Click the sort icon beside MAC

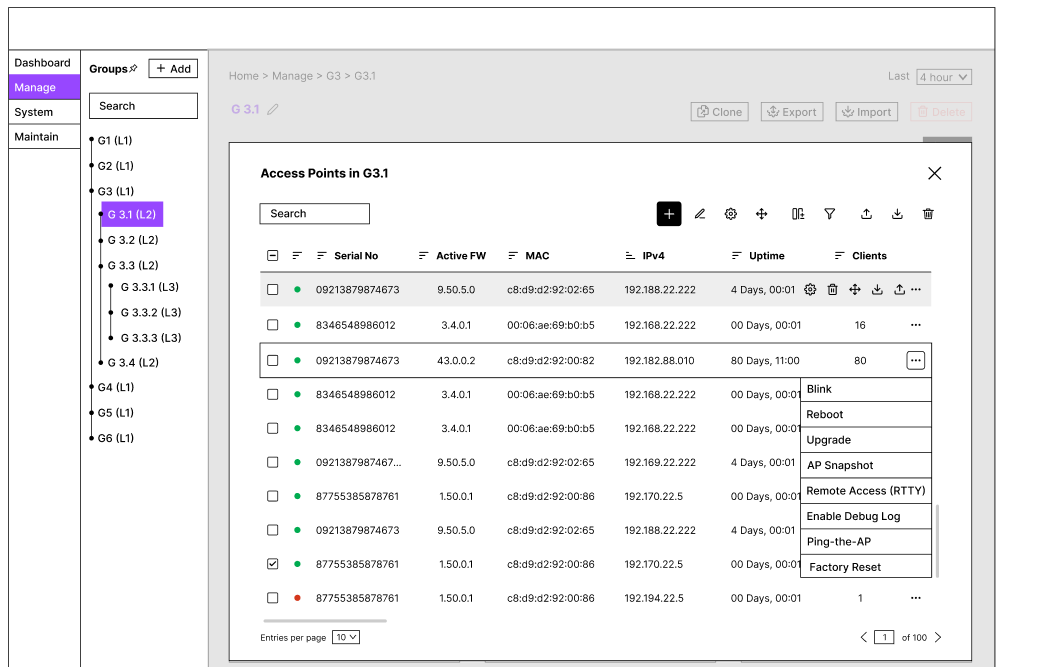tap(513, 256)
